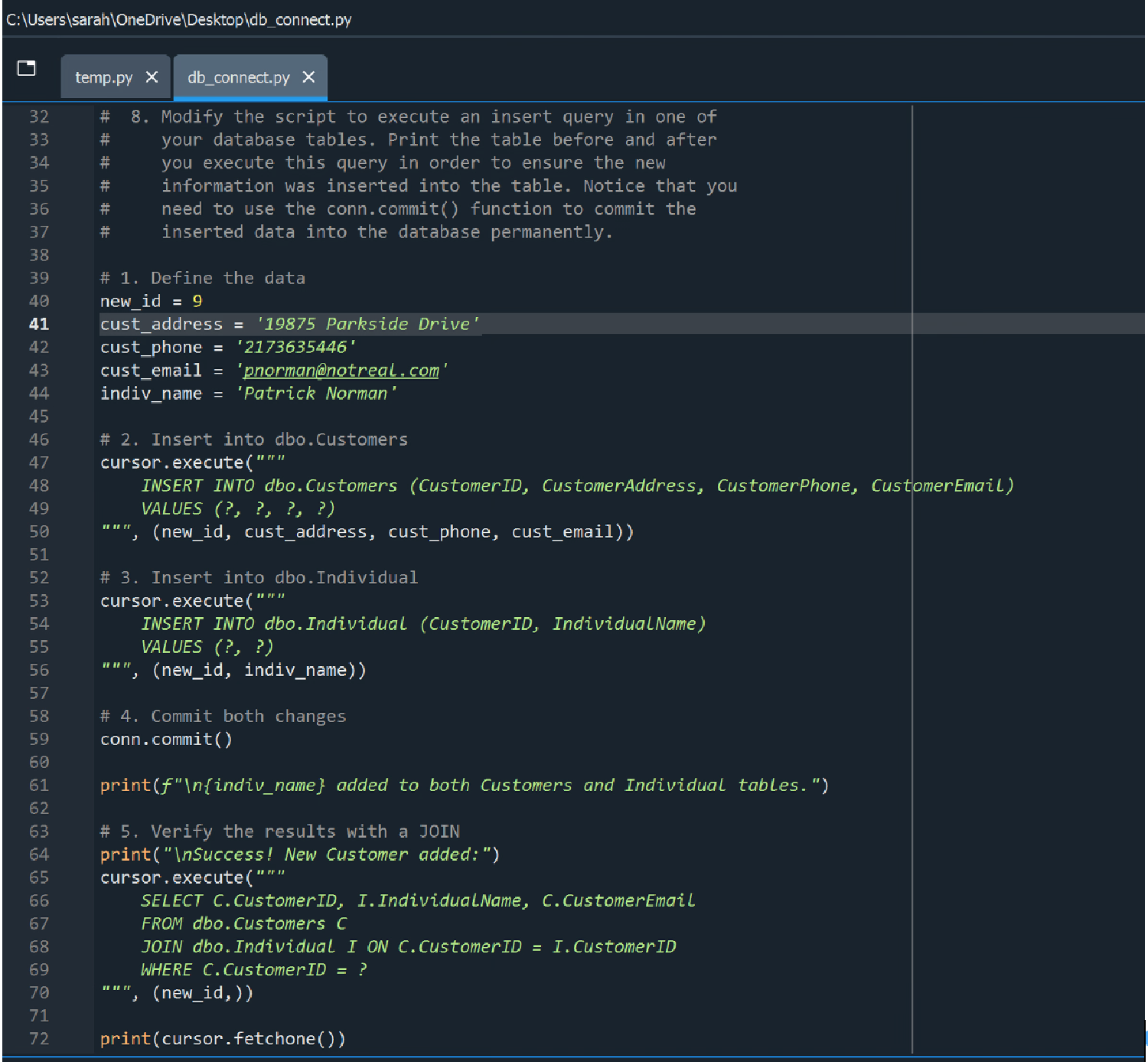Place cursor on the conn.commit() line
1148x1062 pixels.
(166, 740)
